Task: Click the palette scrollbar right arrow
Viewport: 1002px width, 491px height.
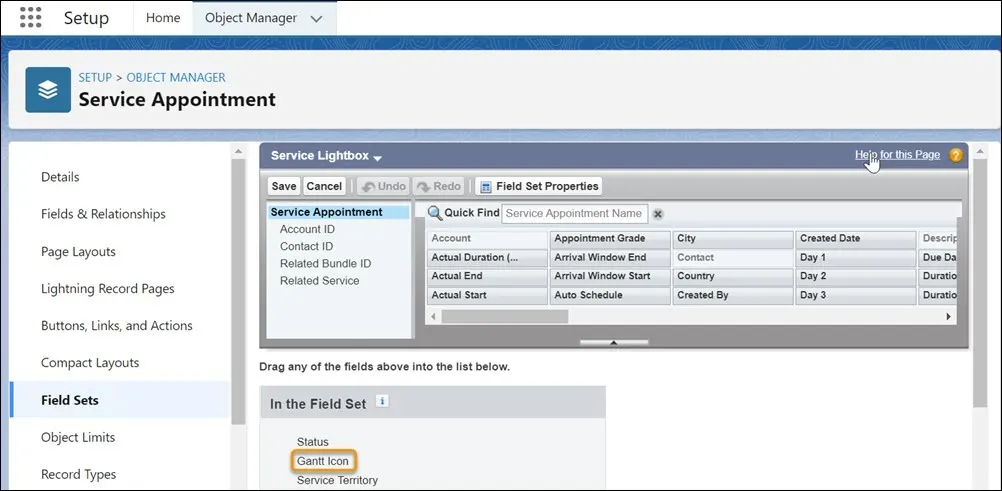Action: tap(948, 316)
